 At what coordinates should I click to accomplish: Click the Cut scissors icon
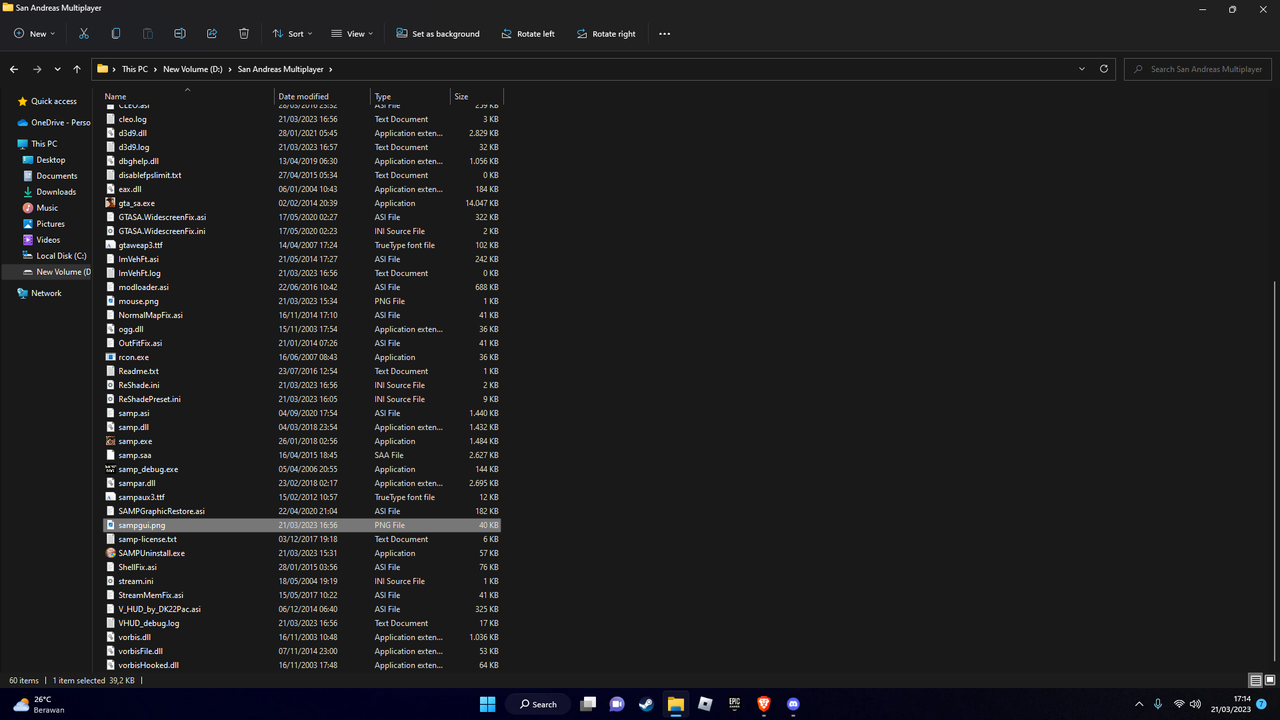pos(84,33)
